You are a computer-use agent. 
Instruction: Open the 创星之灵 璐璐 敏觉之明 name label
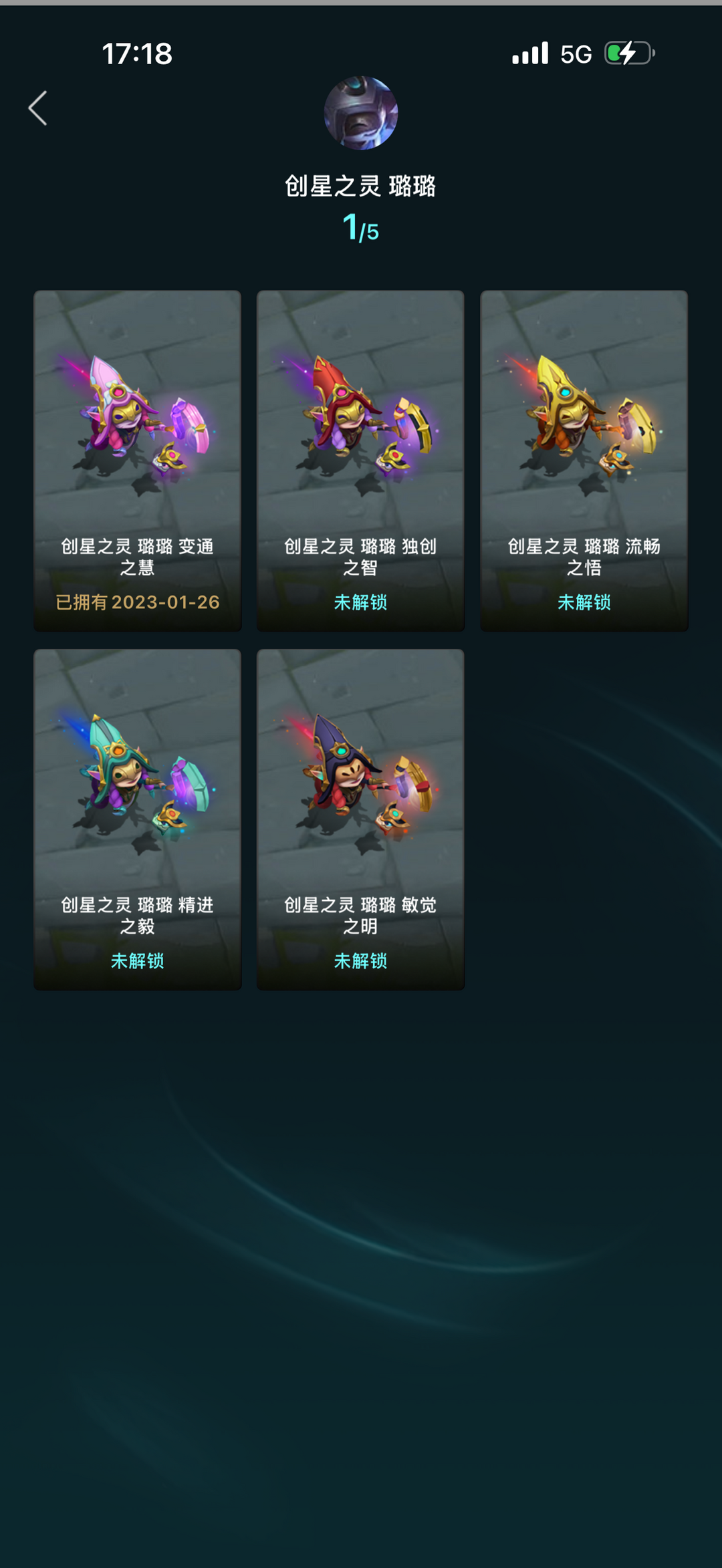click(x=360, y=916)
